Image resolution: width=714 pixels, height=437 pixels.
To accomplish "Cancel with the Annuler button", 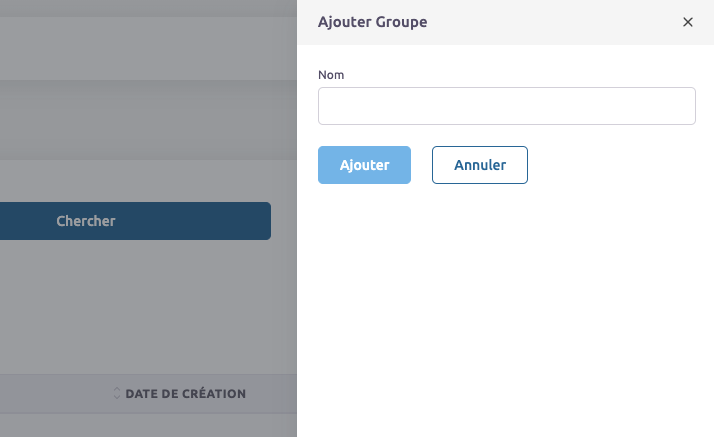I will pos(479,165).
